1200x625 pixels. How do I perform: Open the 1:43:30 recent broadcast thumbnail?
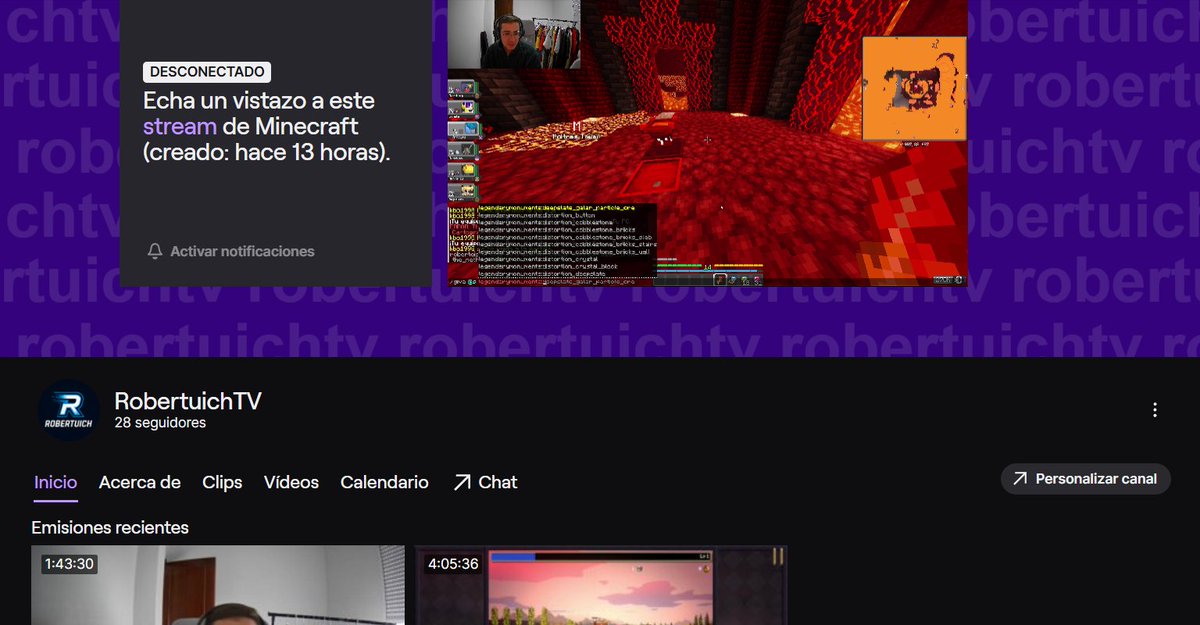pyautogui.click(x=218, y=585)
